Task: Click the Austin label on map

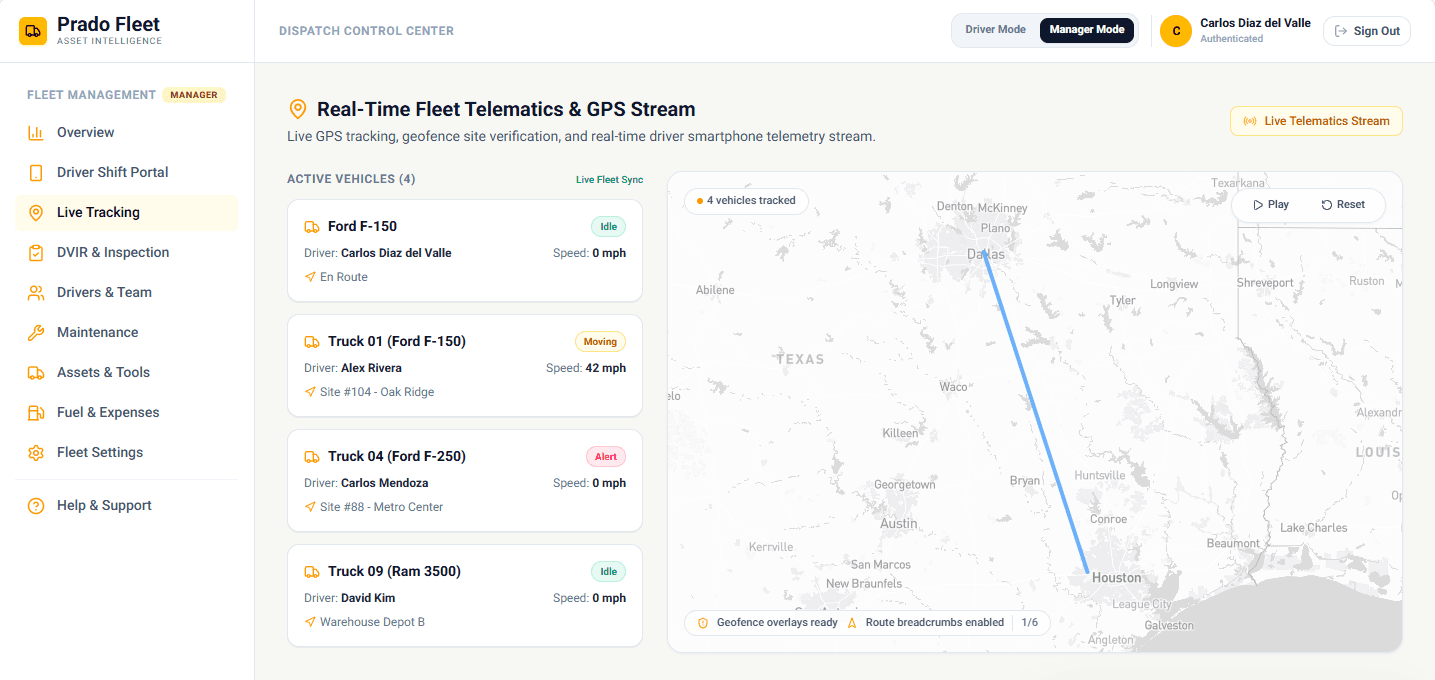Action: (898, 523)
